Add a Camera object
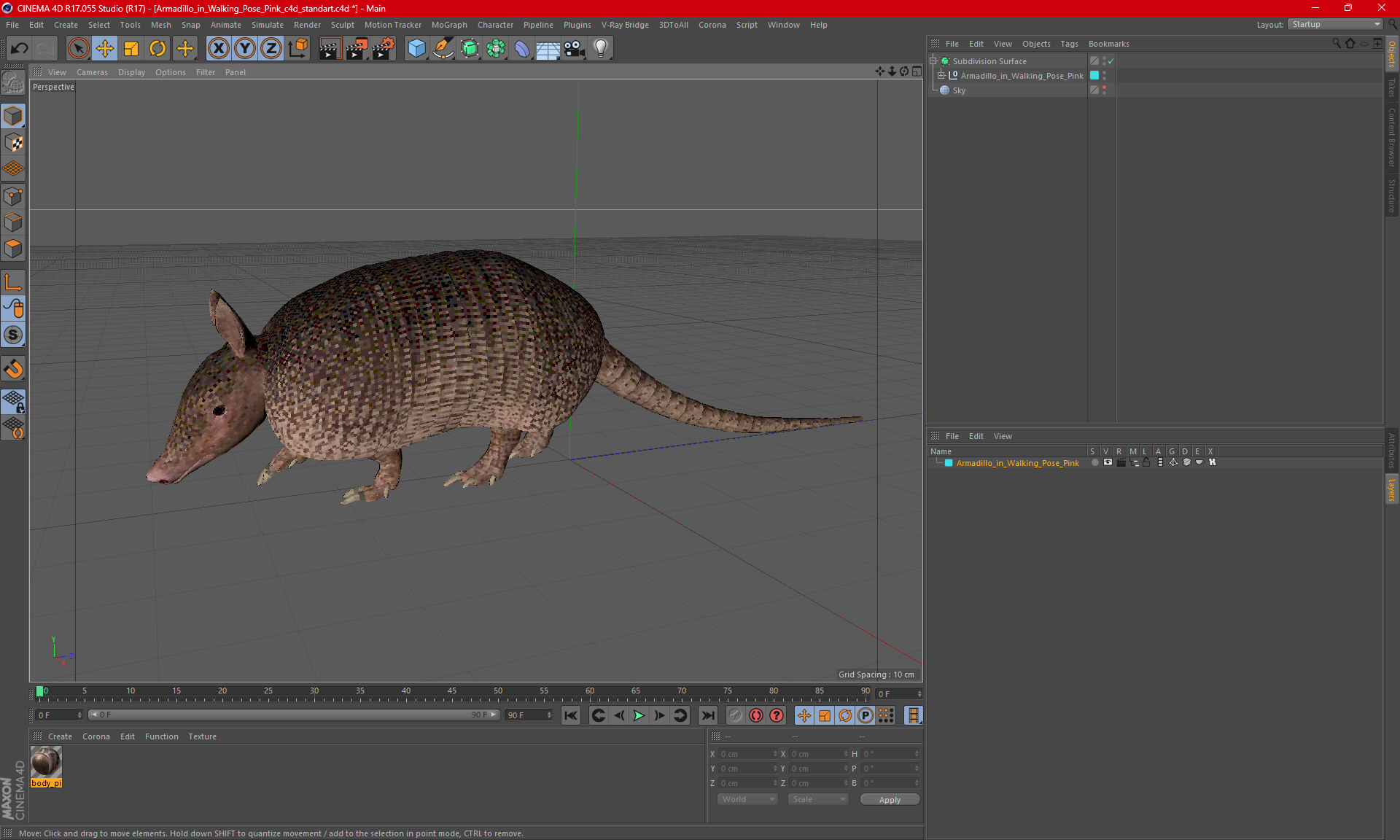The image size is (1400, 840). [x=575, y=49]
